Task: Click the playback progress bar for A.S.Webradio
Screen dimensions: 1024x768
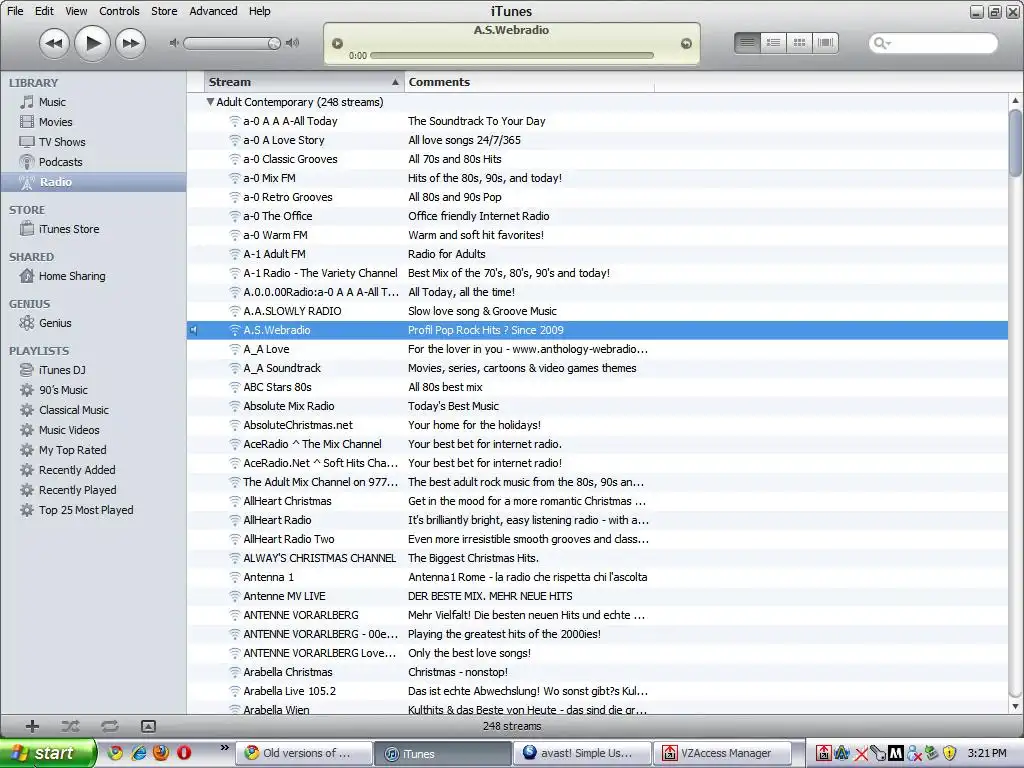Action: coord(512,56)
